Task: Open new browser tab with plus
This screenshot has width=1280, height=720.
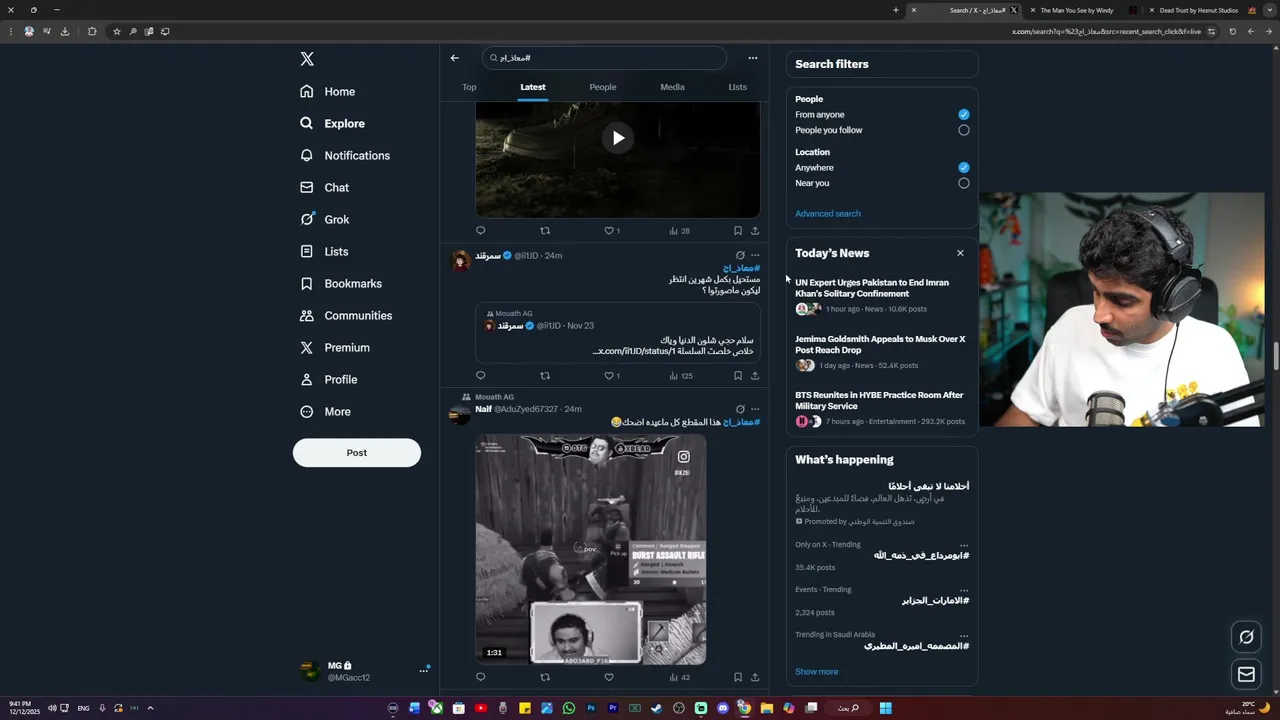Action: click(896, 10)
